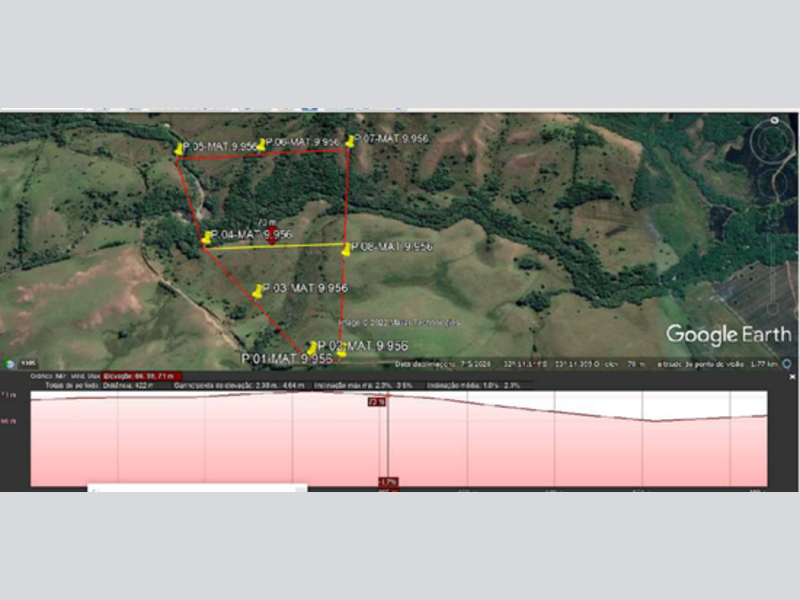Click the yellow path line between P 04 and P 08

tap(273, 247)
